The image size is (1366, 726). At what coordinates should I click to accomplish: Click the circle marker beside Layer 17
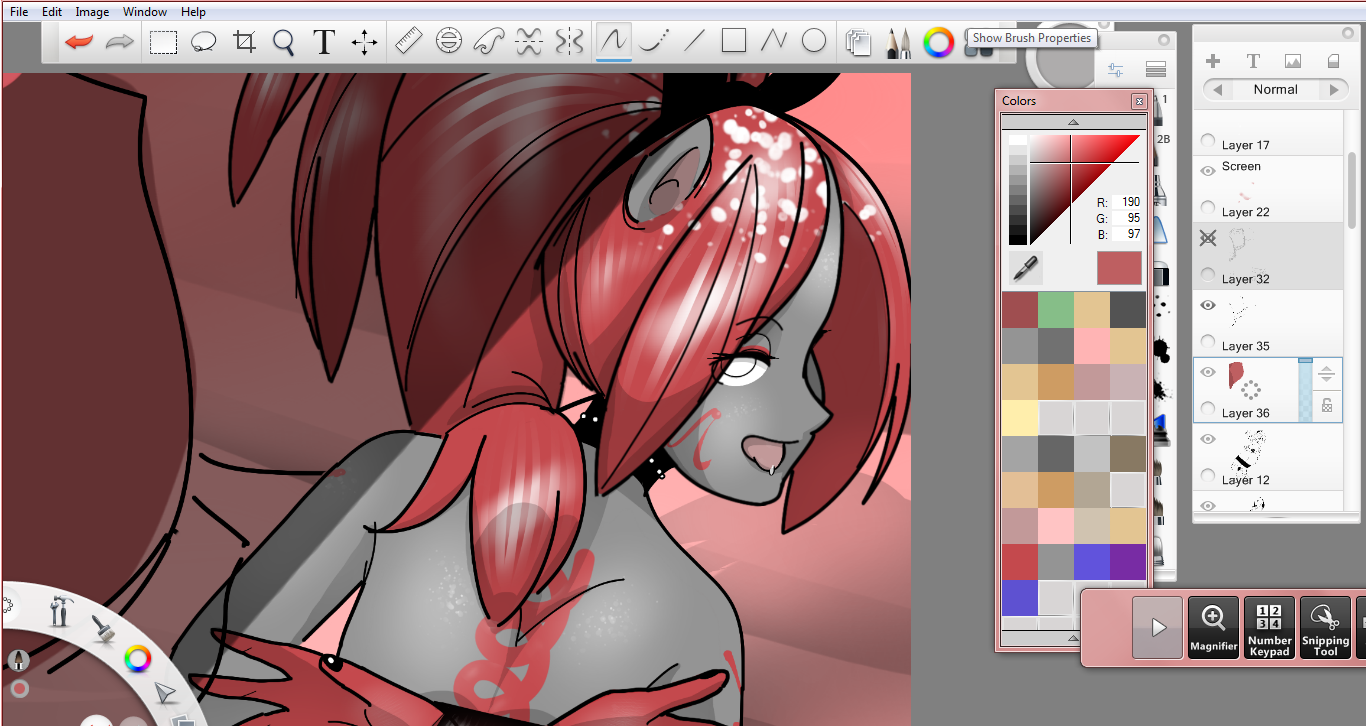tap(1208, 142)
